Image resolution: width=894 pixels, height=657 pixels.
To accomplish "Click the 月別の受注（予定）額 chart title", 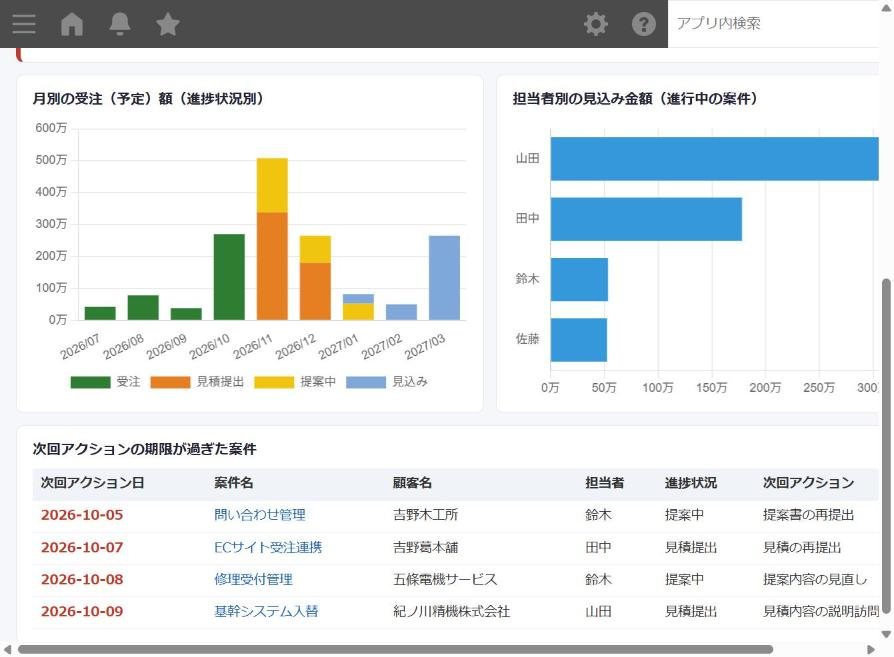I will 148,99.
